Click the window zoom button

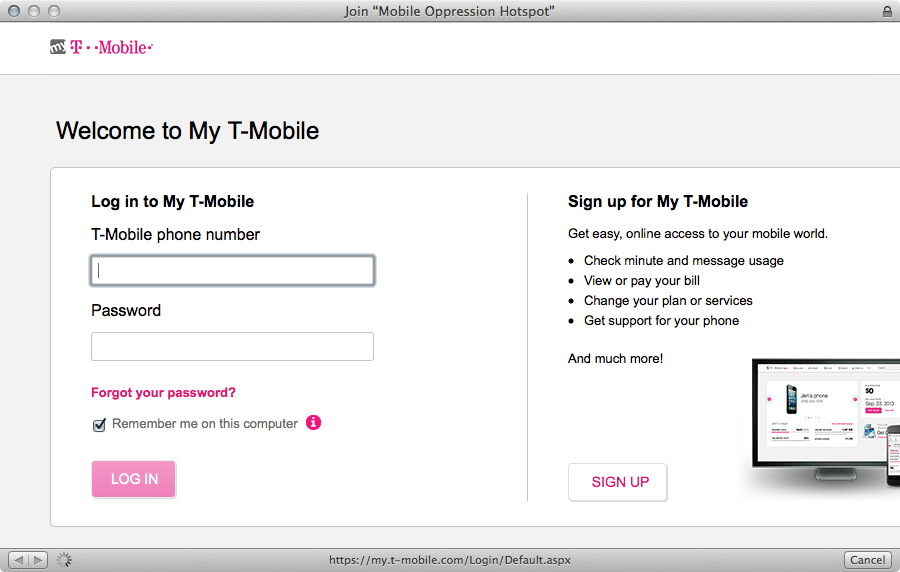tap(54, 11)
